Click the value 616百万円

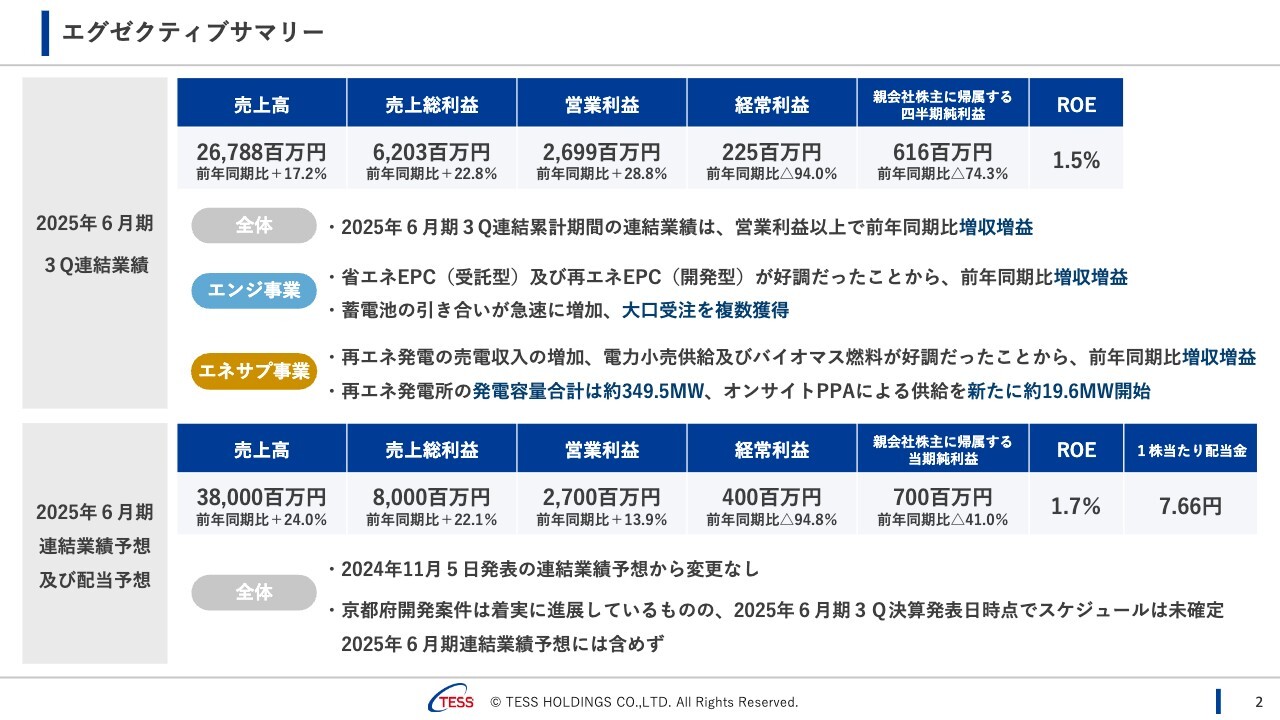point(943,152)
